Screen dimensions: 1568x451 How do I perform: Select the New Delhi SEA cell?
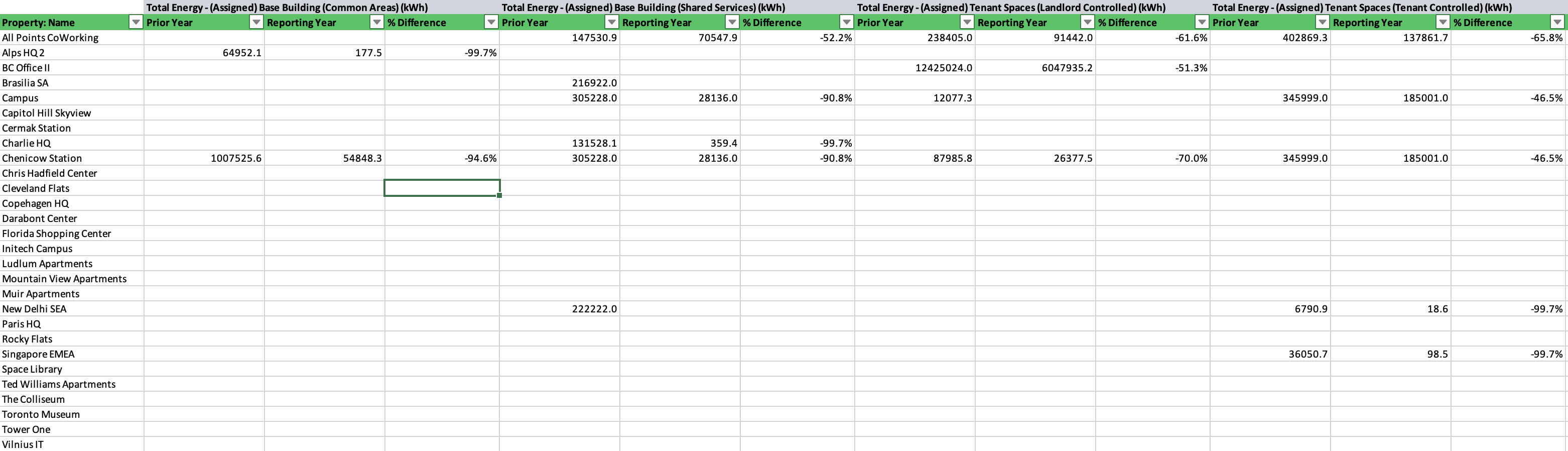72,309
